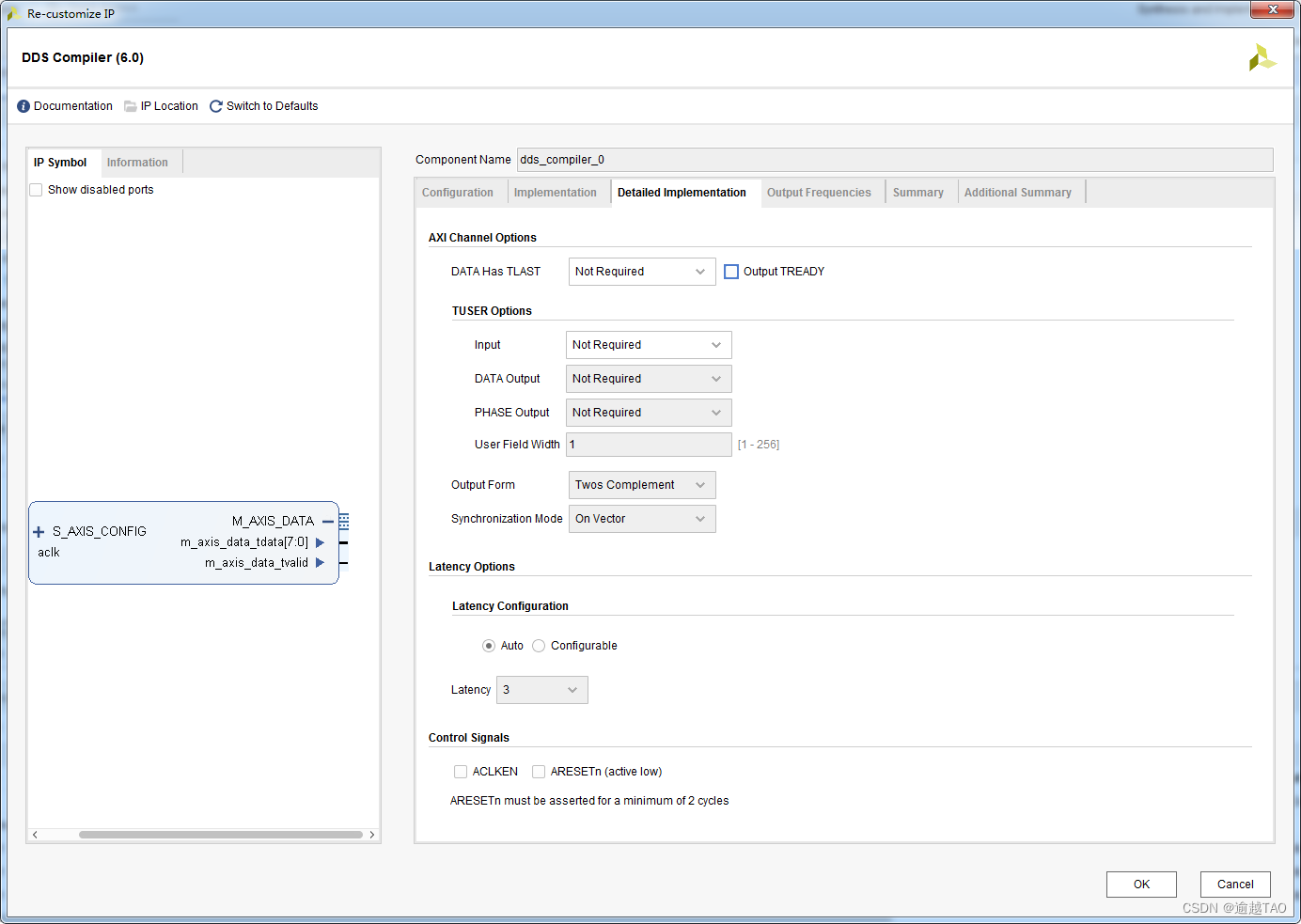Close the Re-customize IP window

1273,10
